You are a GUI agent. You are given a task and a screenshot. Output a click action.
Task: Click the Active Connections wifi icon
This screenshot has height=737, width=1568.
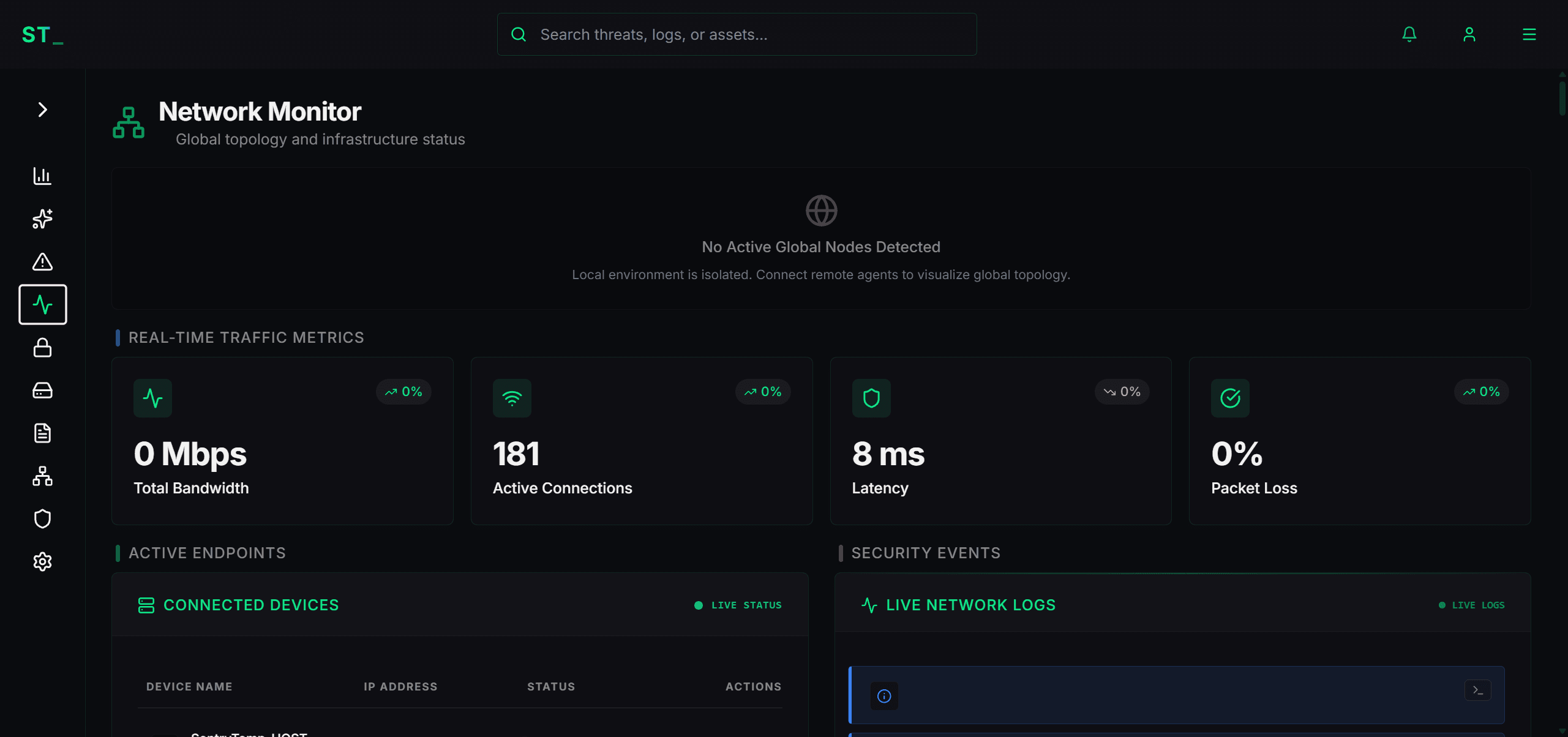point(512,398)
